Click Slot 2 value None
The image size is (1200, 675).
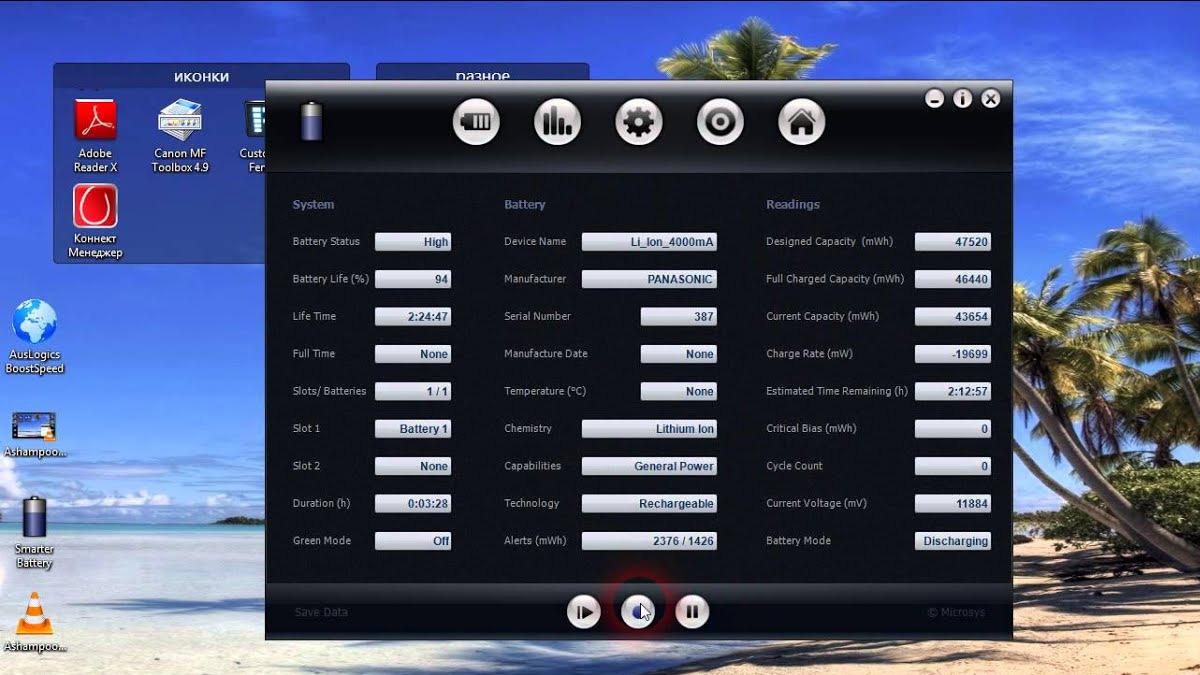tap(413, 466)
